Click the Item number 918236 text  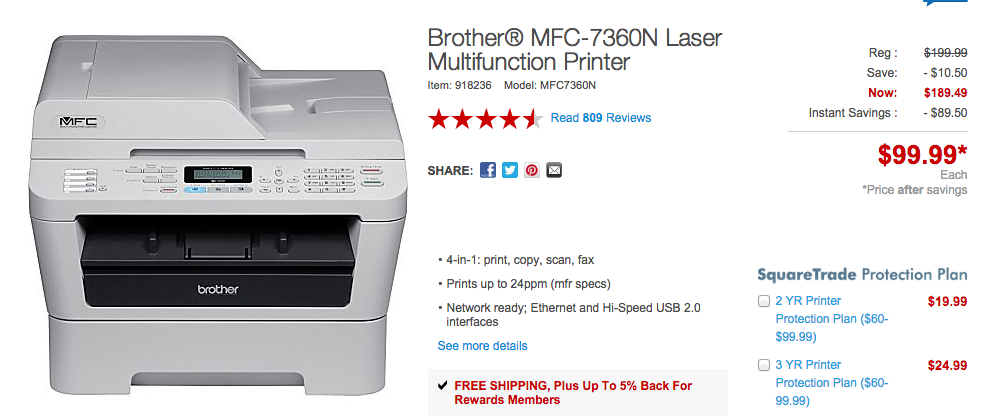click(x=460, y=85)
